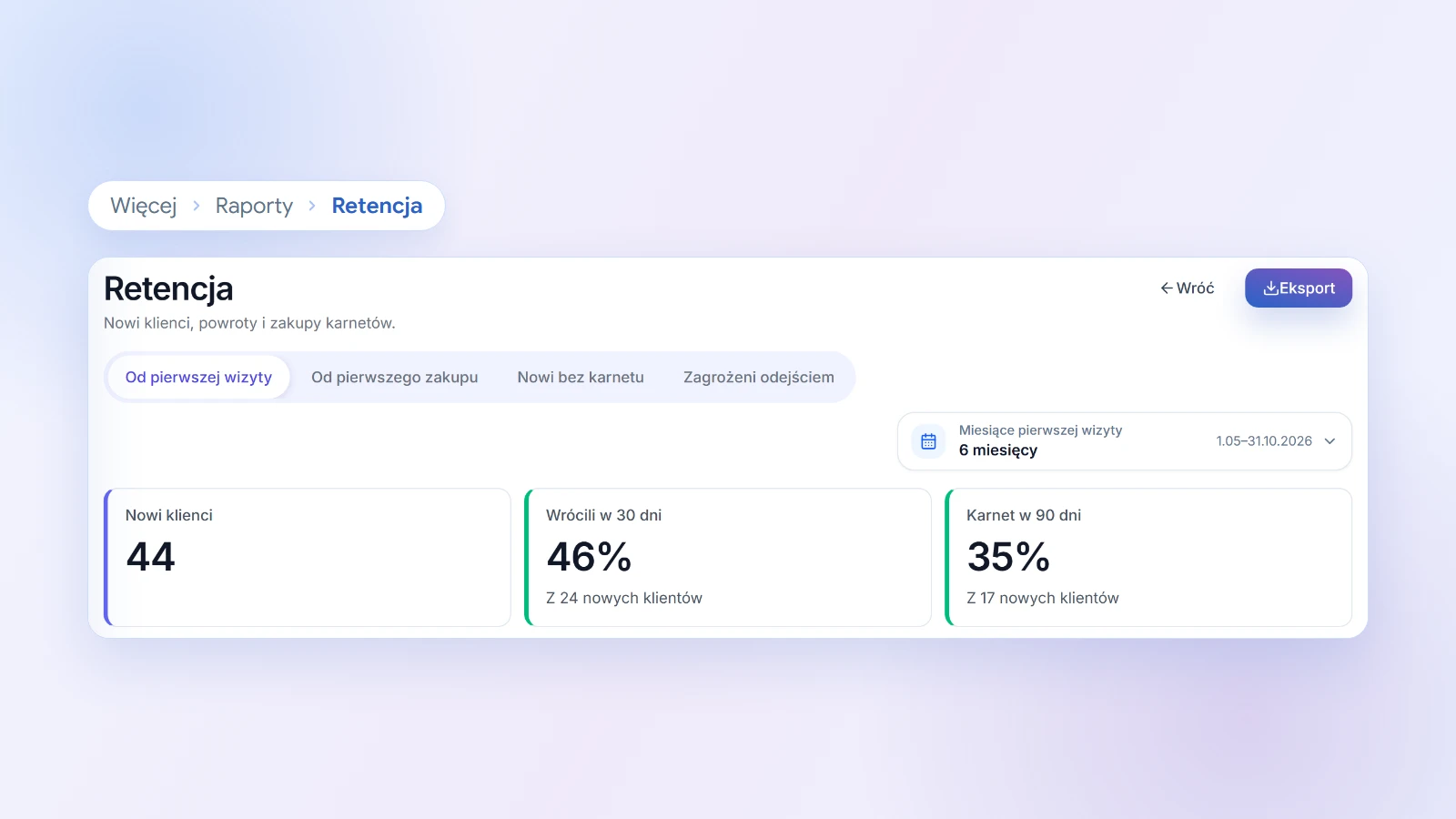
Task: Click the Retencja page heading
Action: click(168, 289)
